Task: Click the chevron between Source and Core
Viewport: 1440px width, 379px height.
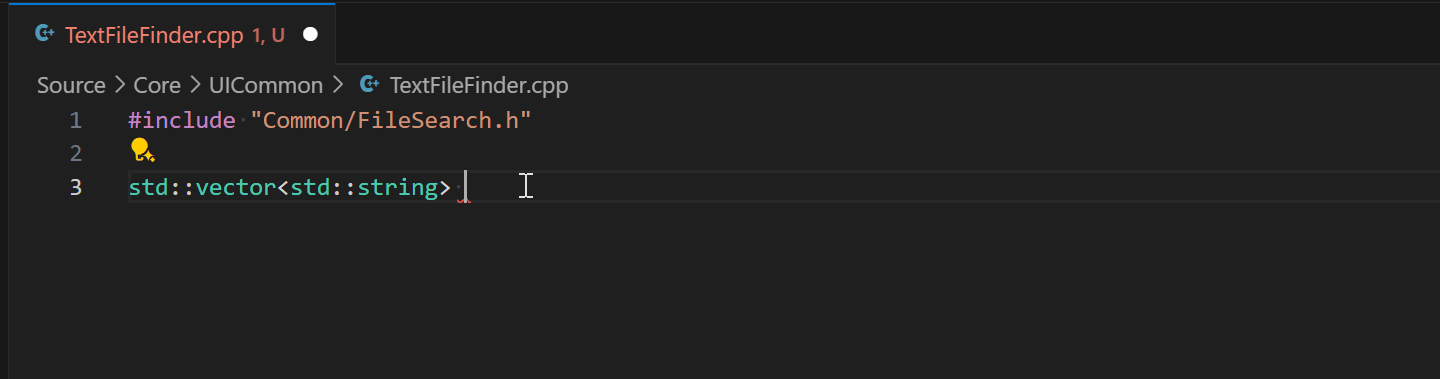Action: coord(120,86)
